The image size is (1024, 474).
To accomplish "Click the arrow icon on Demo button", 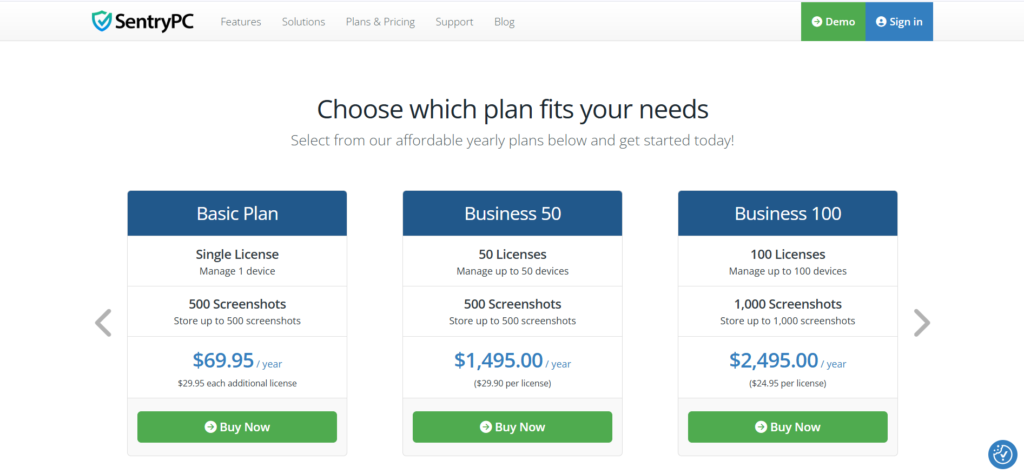I will (x=816, y=22).
